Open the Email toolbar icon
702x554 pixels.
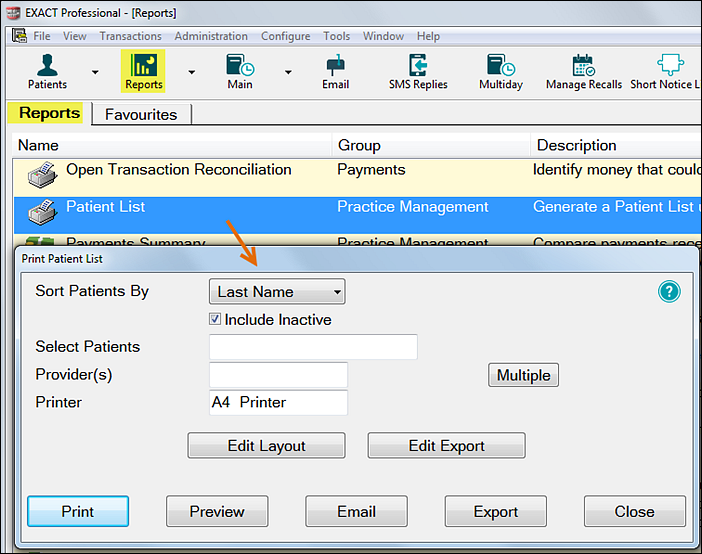click(x=335, y=72)
